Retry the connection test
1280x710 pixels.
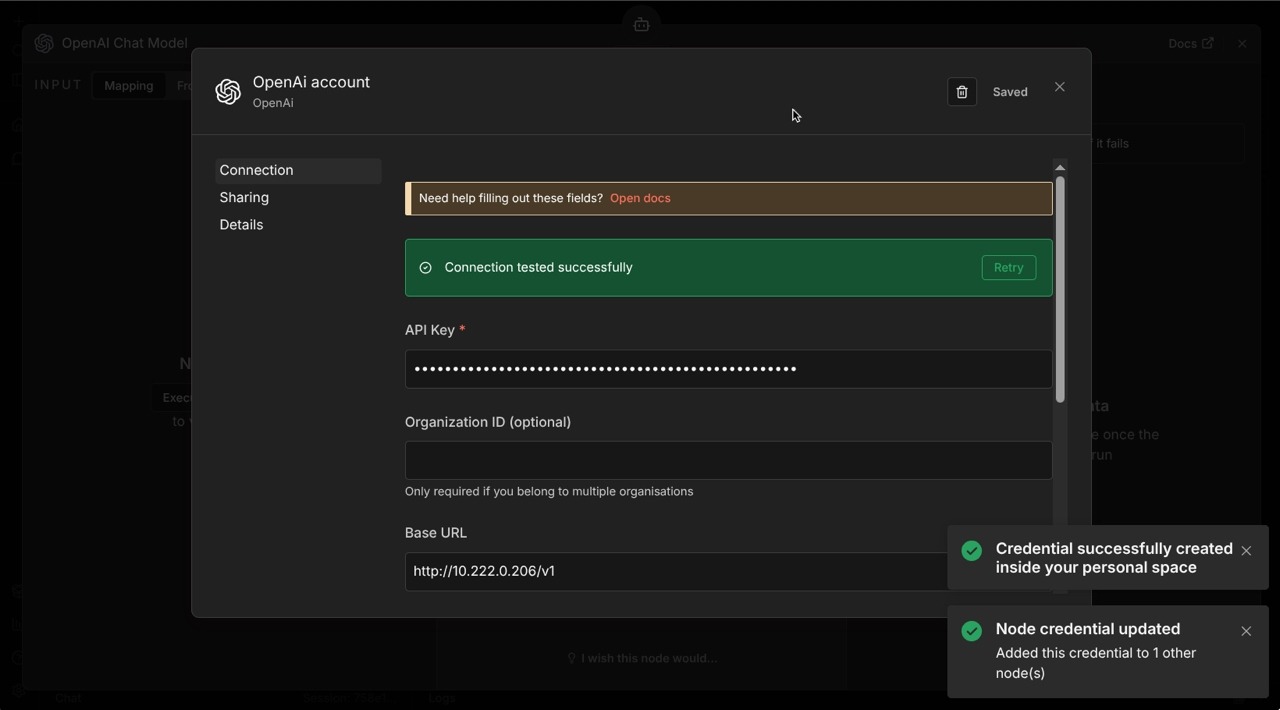point(1008,268)
